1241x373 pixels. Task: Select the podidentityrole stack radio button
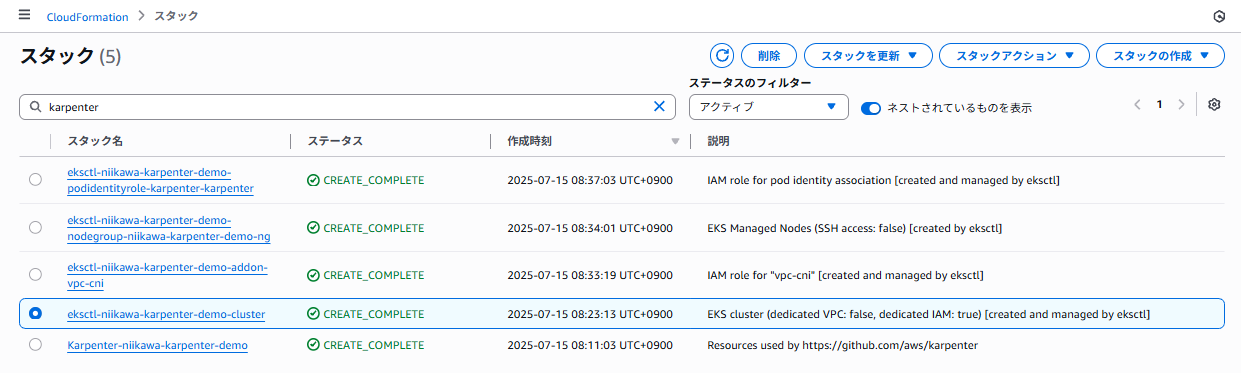pos(36,180)
